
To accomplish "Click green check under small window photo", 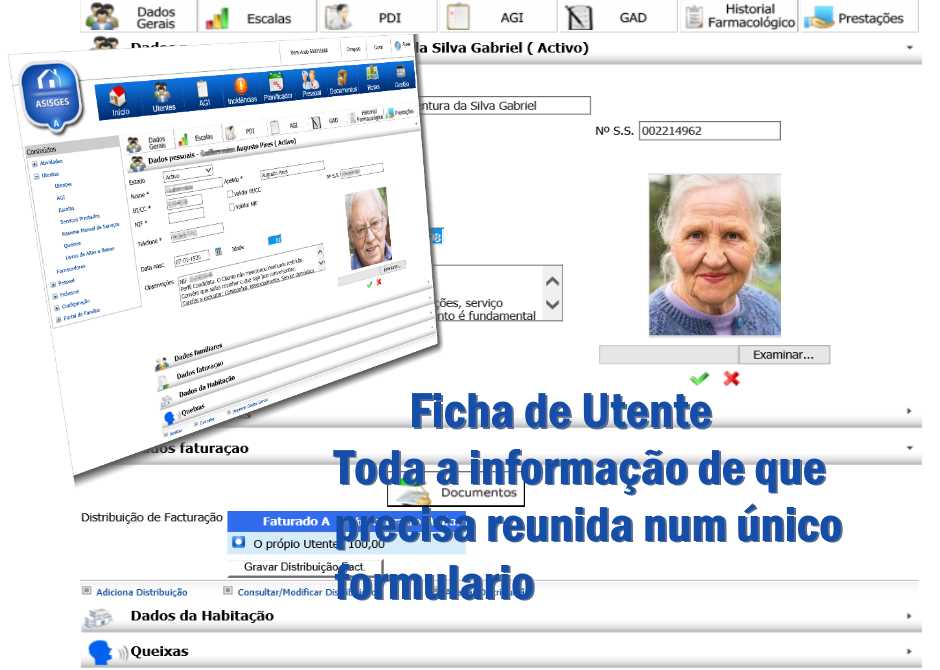I will (369, 284).
